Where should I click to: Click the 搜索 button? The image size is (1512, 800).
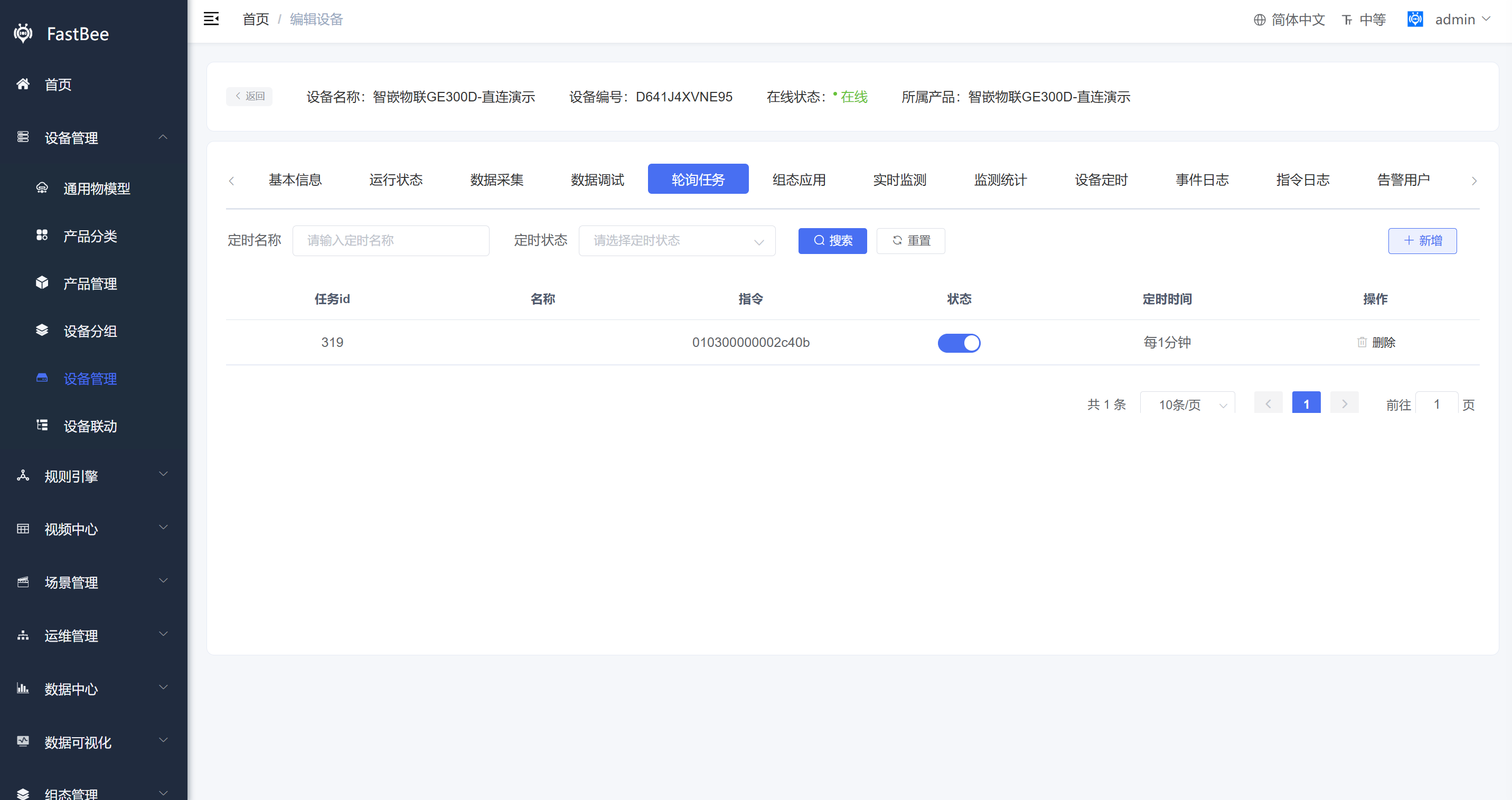pyautogui.click(x=832, y=241)
